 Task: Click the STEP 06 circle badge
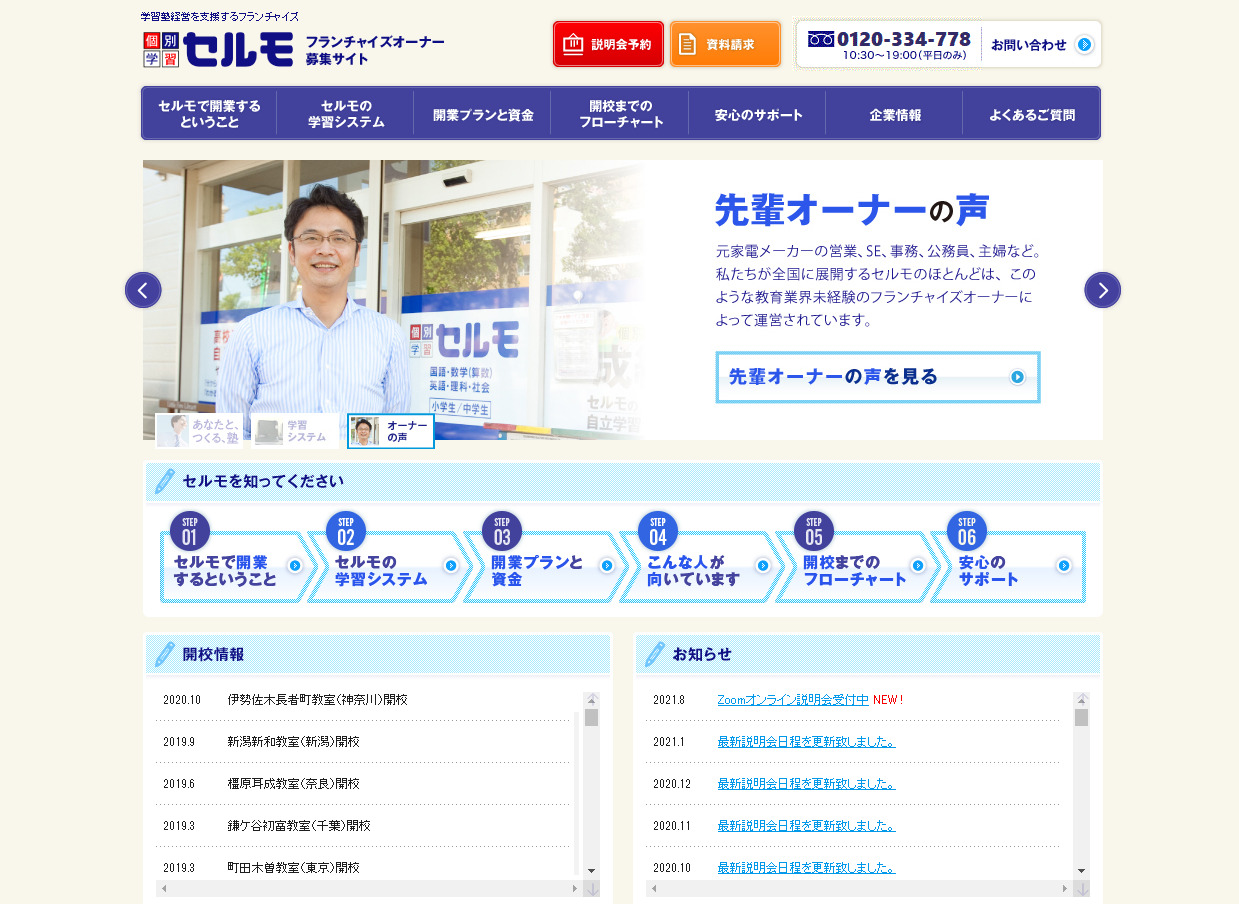coord(967,531)
